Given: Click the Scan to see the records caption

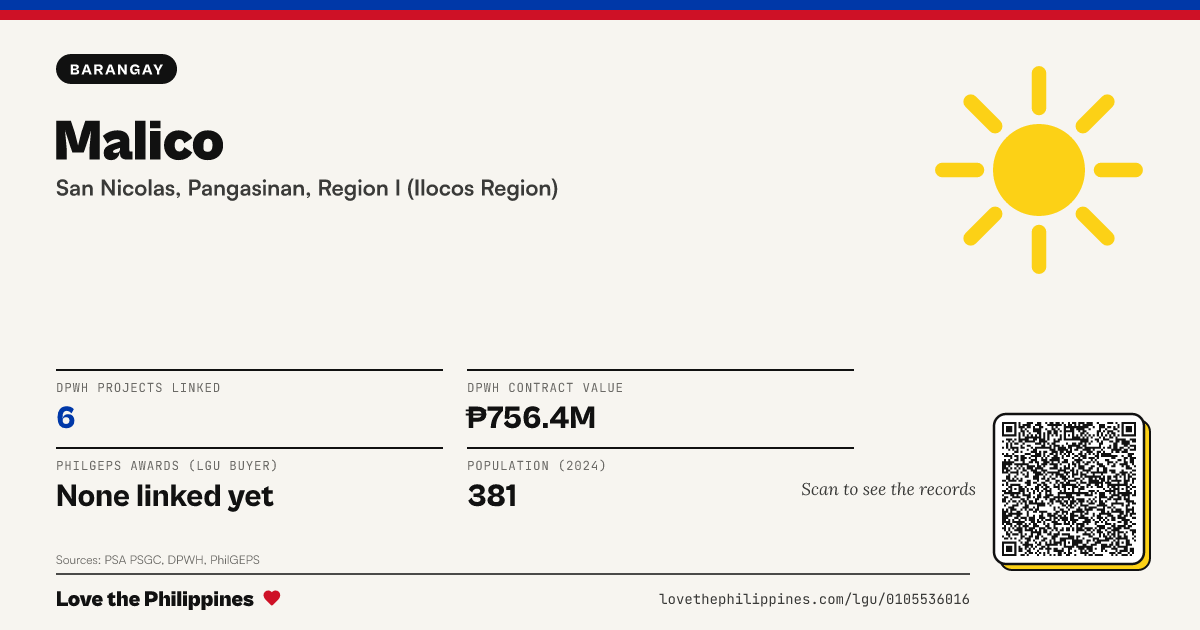Looking at the screenshot, I should tap(888, 489).
